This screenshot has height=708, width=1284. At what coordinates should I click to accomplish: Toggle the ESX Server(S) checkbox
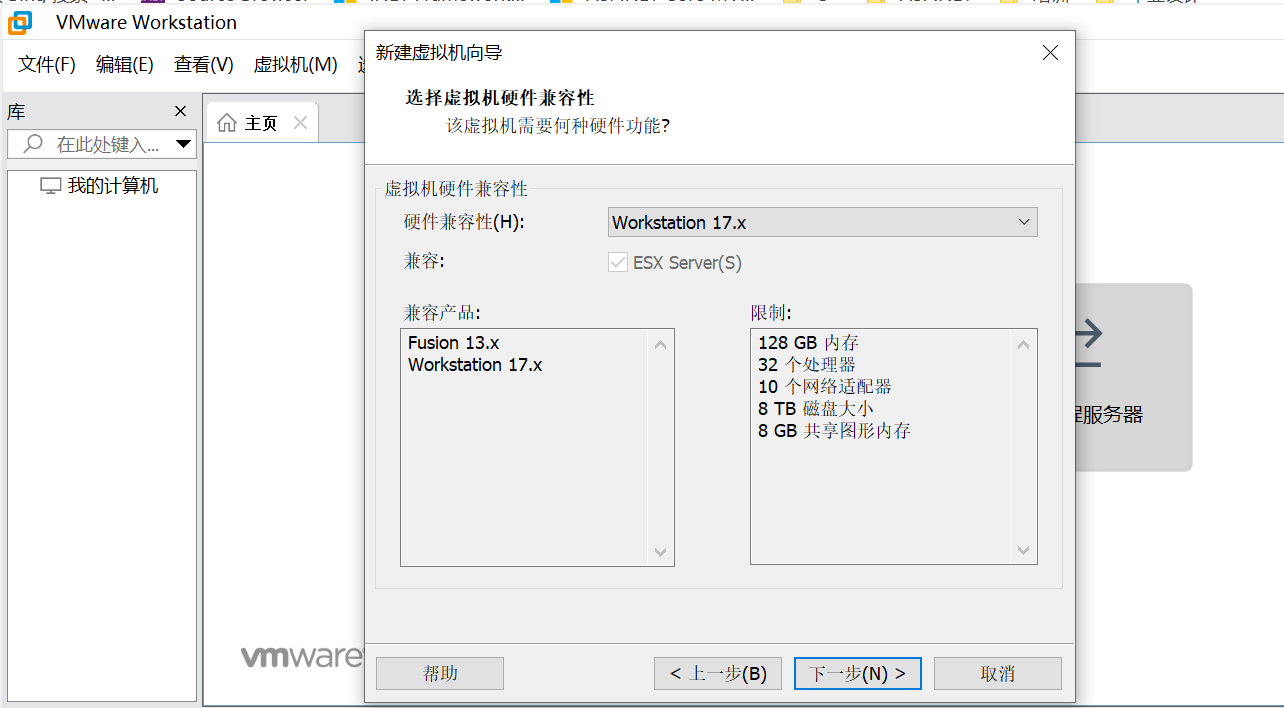point(618,263)
